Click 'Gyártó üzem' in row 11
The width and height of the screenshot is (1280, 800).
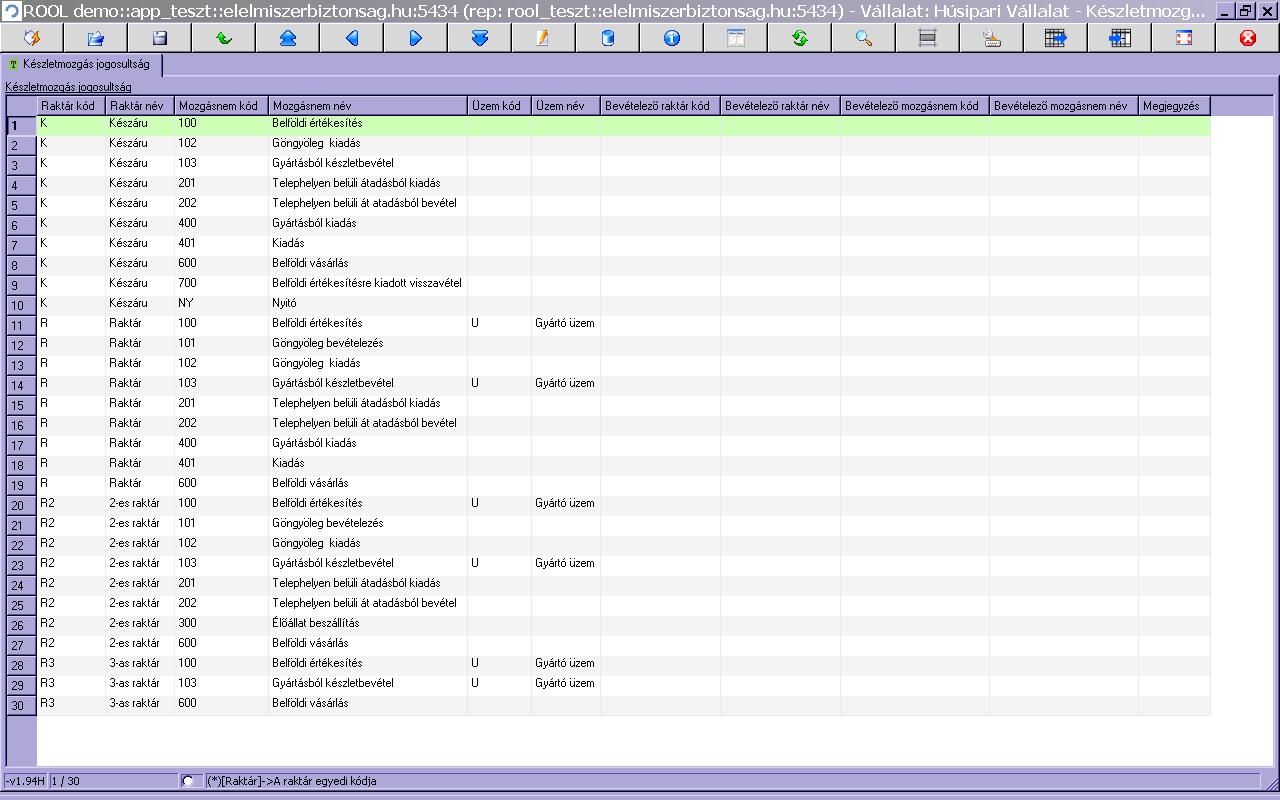(x=565, y=323)
